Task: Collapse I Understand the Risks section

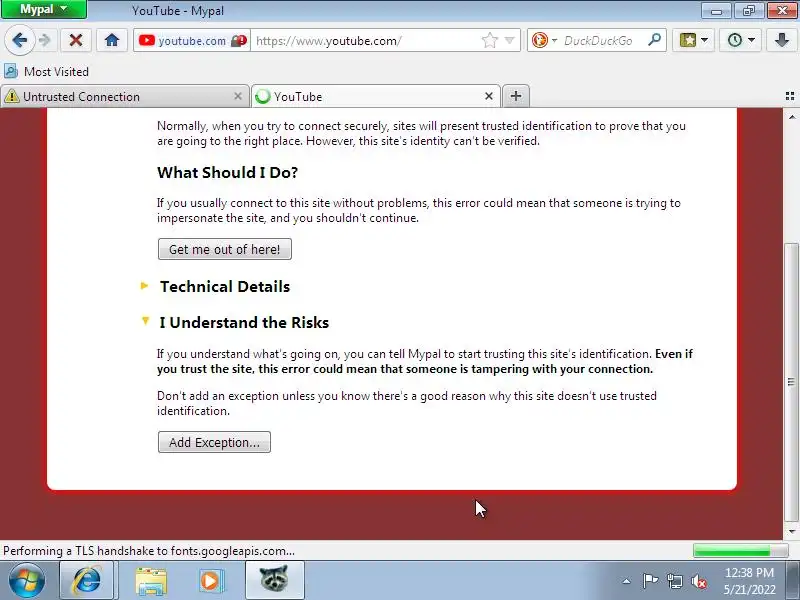Action: click(x=235, y=322)
